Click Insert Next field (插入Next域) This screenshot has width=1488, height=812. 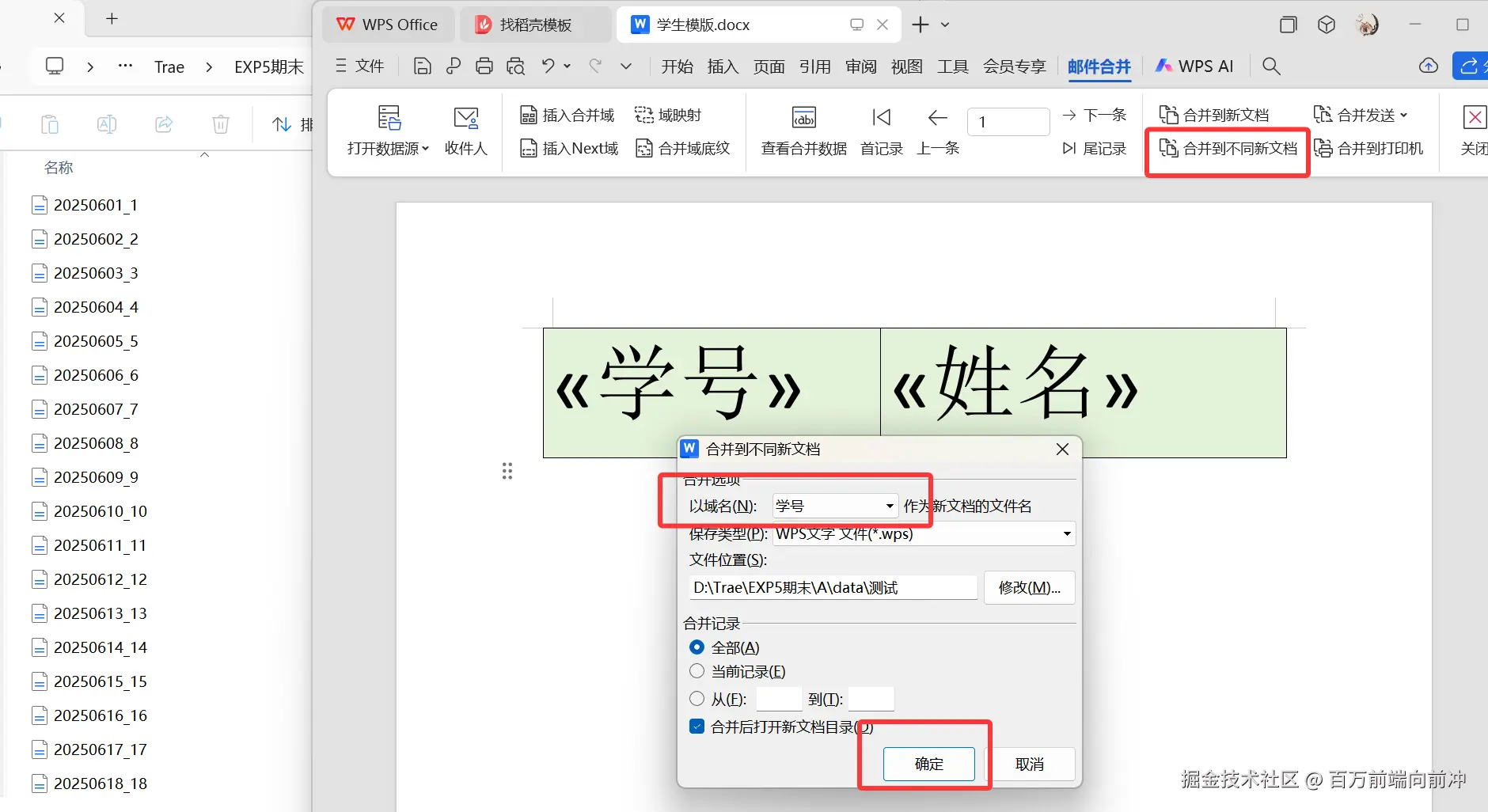[569, 149]
